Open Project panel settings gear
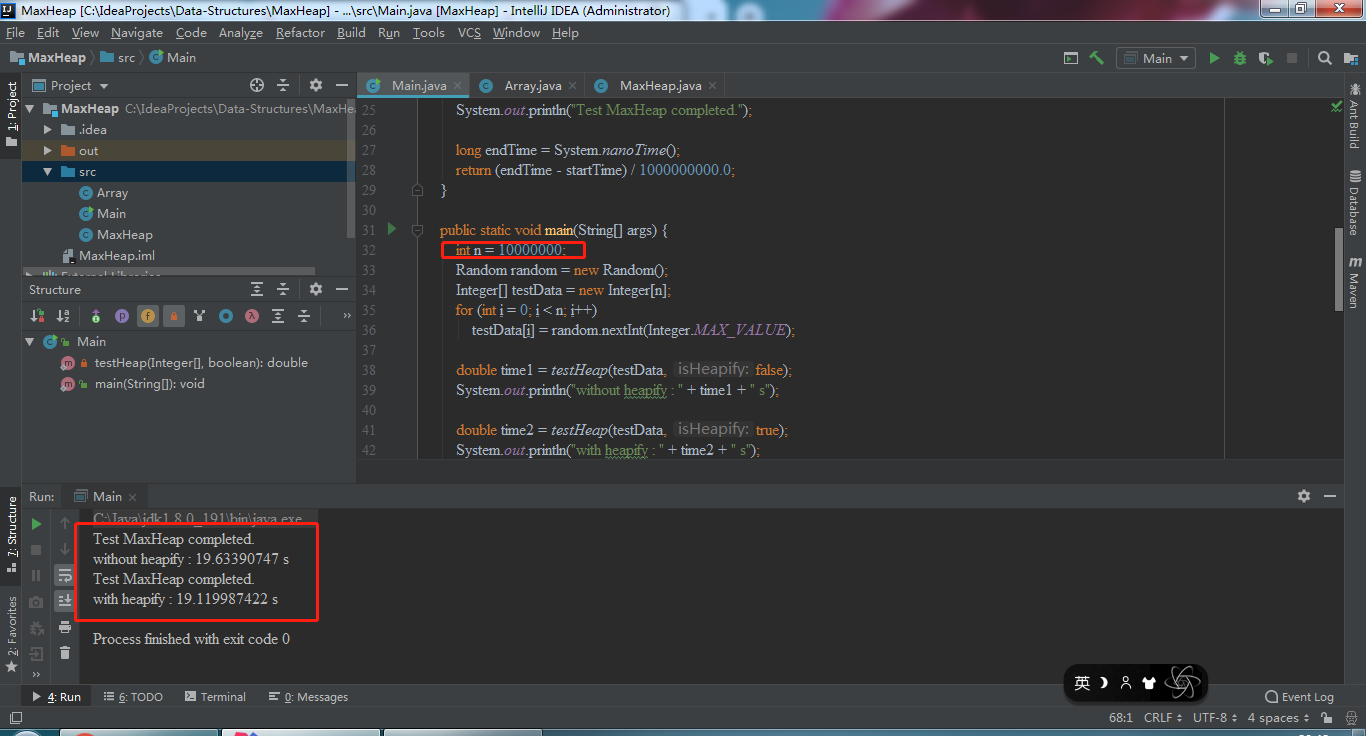 tap(316, 85)
